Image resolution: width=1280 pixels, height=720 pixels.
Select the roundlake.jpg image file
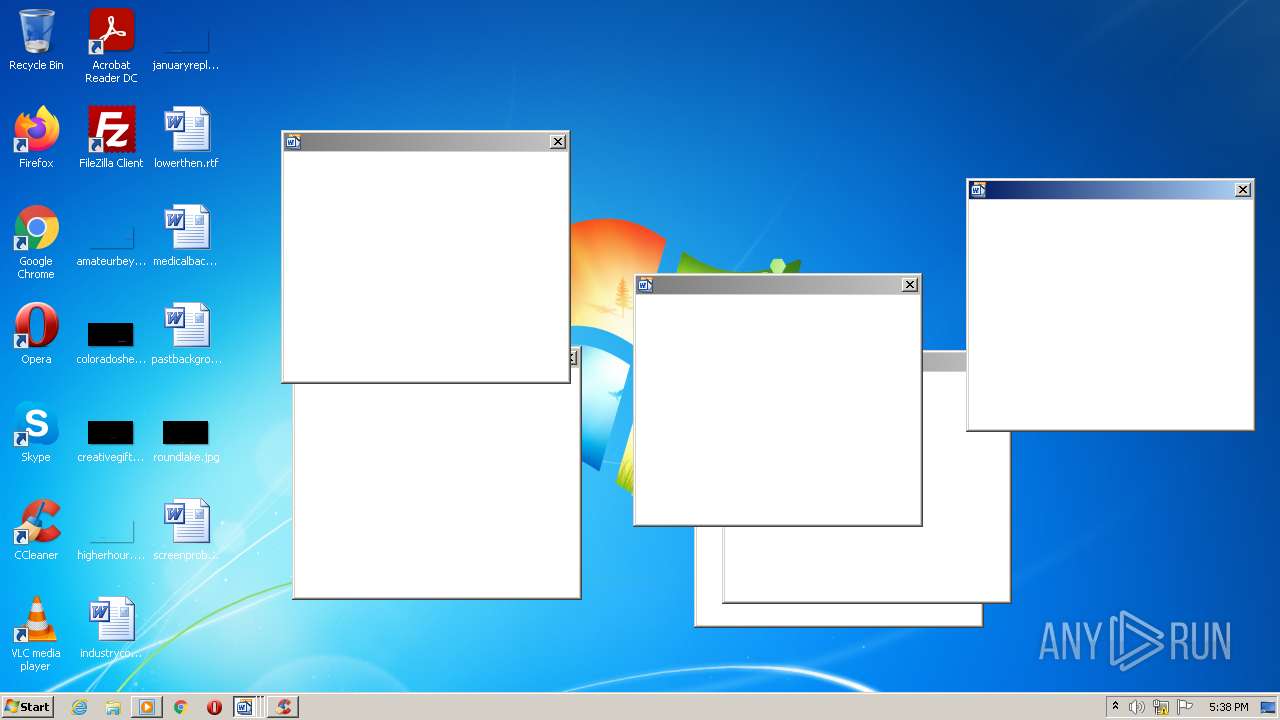pos(186,439)
